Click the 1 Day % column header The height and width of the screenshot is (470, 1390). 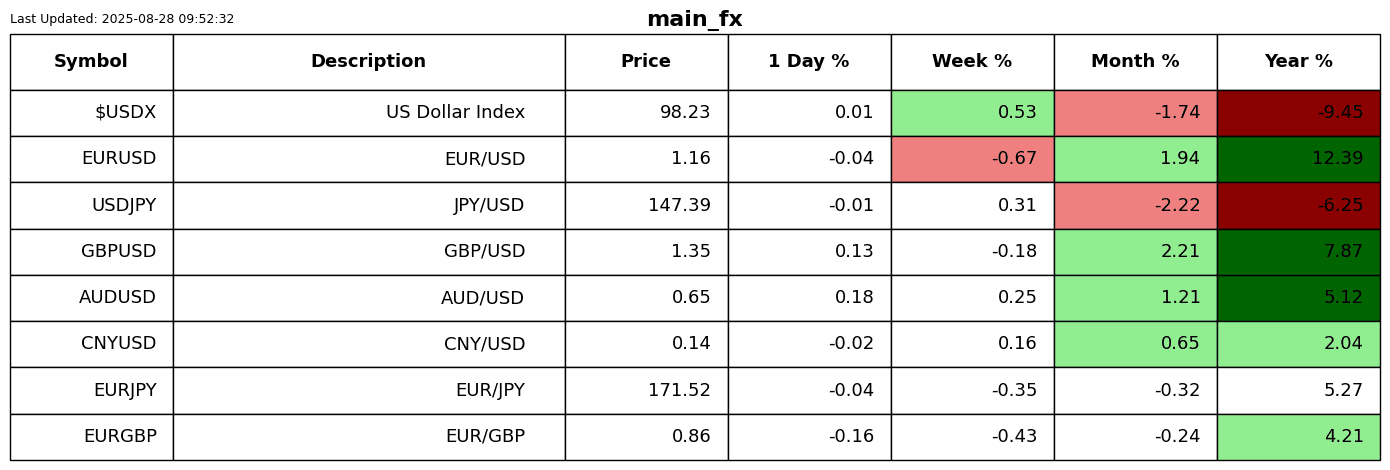(x=809, y=62)
